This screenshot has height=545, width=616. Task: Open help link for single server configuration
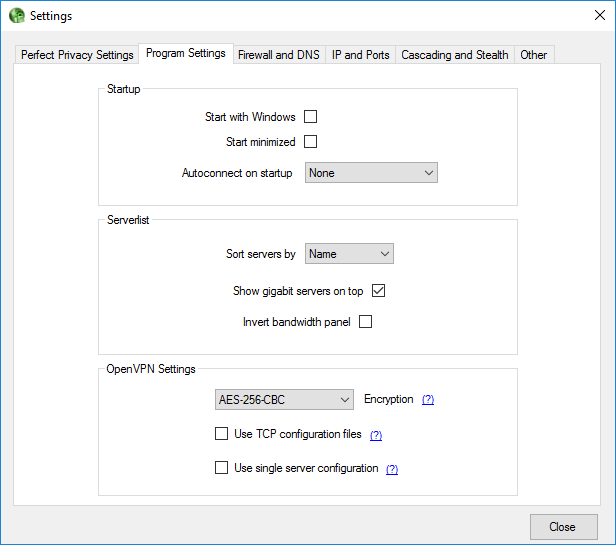point(392,469)
